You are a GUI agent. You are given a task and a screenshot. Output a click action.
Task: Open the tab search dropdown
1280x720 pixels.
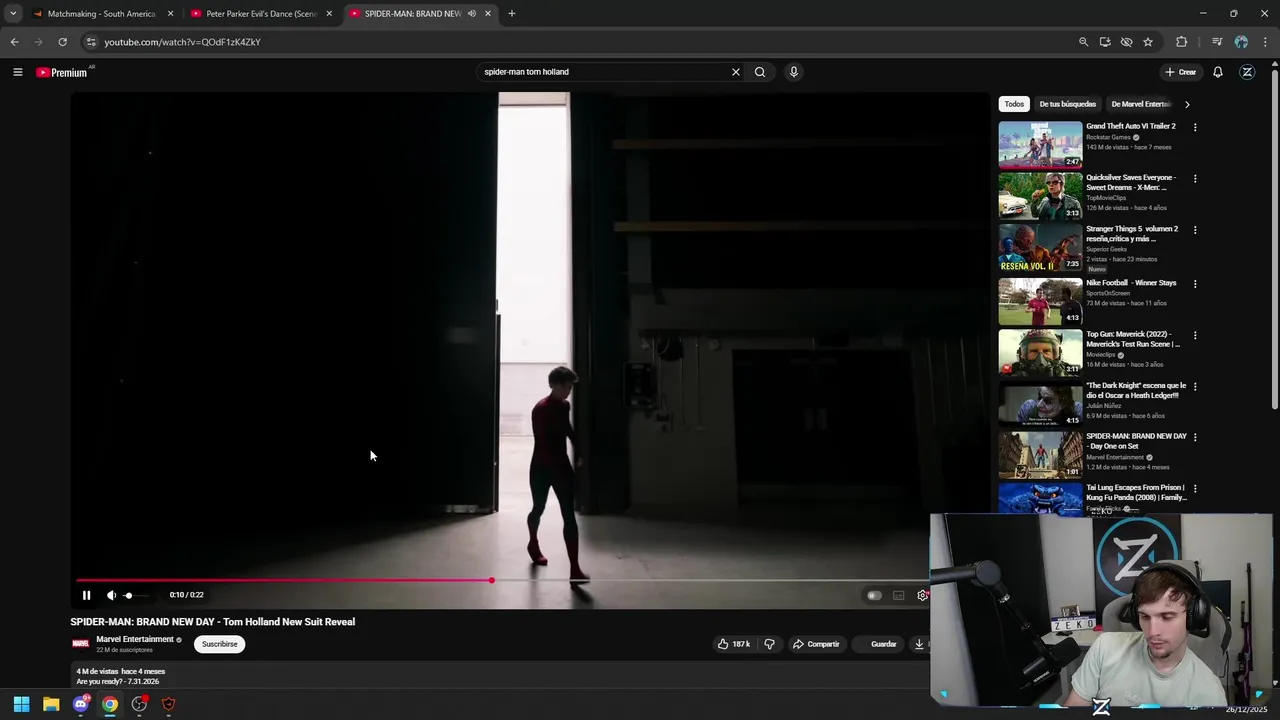(13, 14)
